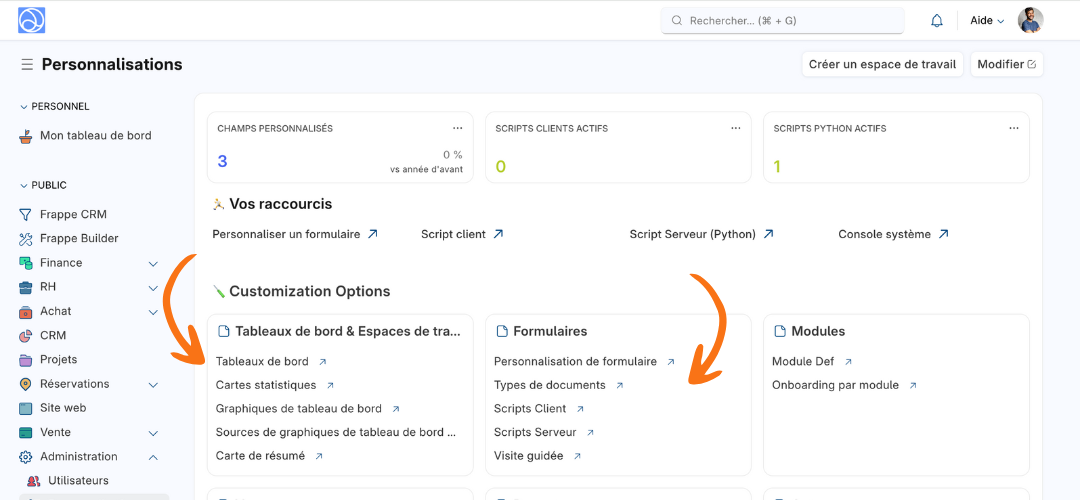Click the Champs personnalisés value 3
This screenshot has height=500, width=1080.
[222, 162]
